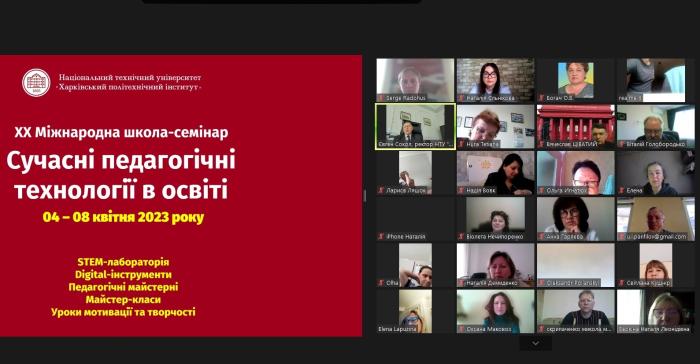The height and width of the screenshot is (364, 700).
Task: Select the video tile of Світлана Кушнір
Action: 656,265
